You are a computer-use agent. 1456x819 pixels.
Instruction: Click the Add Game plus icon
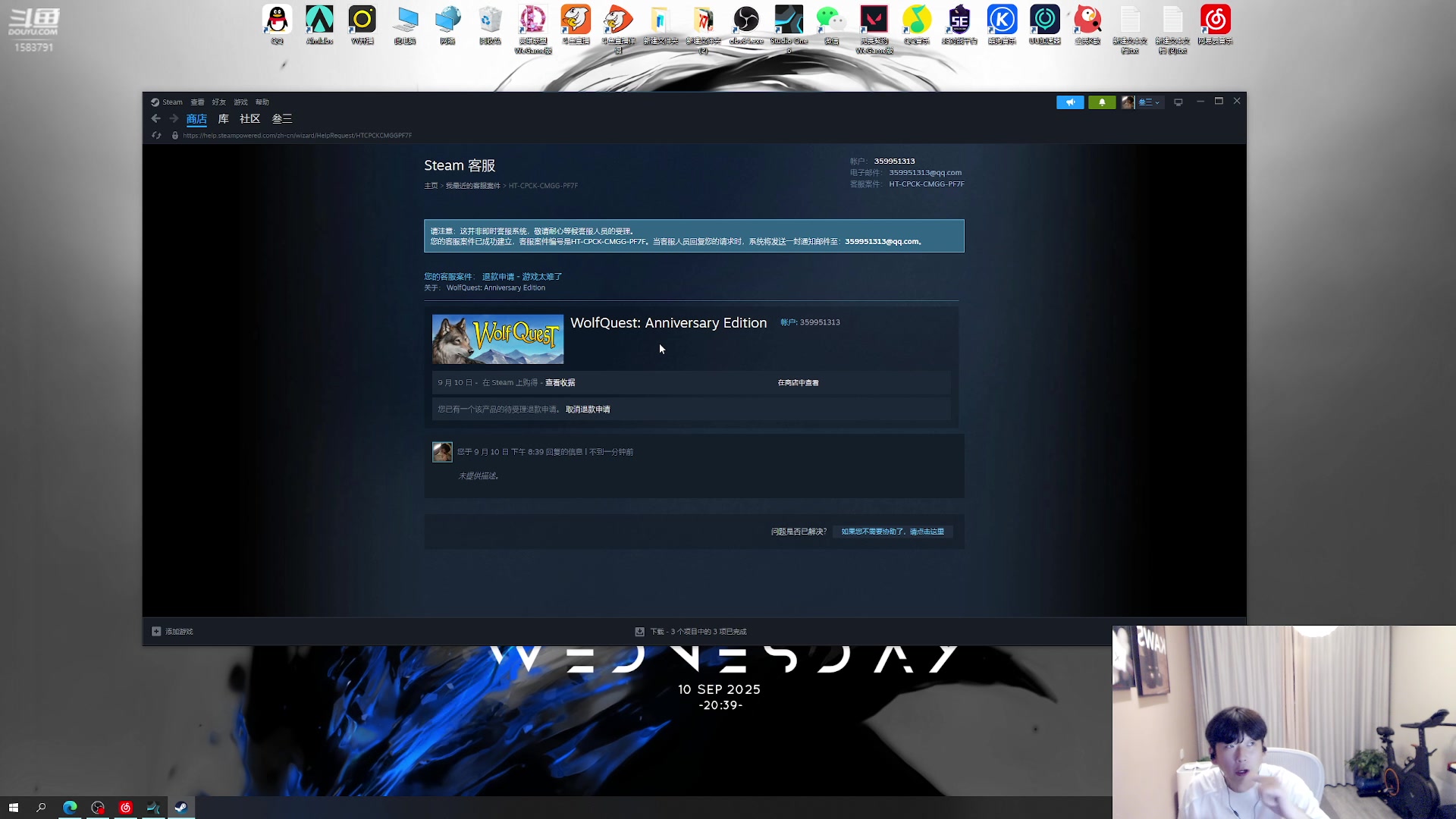156,632
